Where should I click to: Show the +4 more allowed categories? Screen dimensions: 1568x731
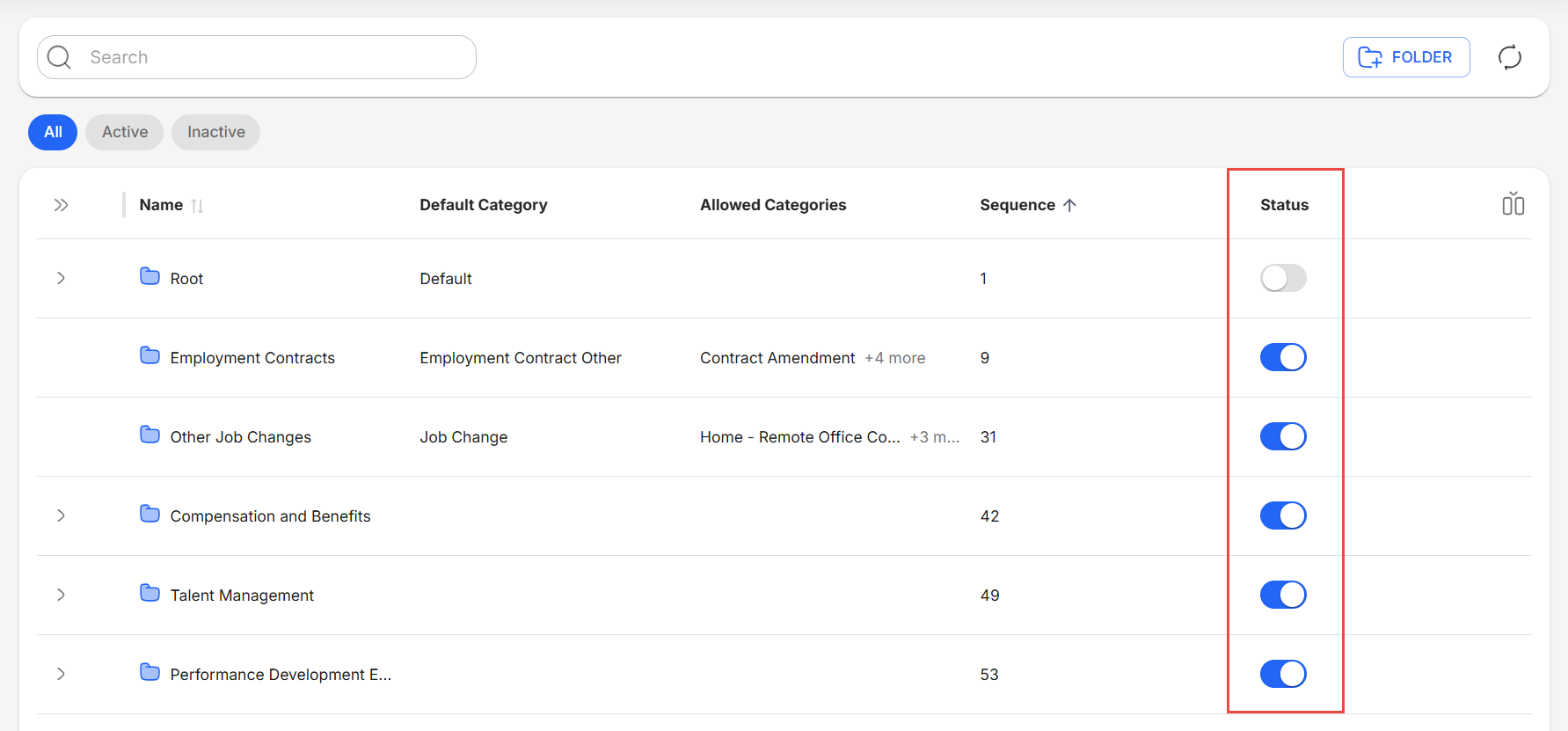pyautogui.click(x=894, y=358)
